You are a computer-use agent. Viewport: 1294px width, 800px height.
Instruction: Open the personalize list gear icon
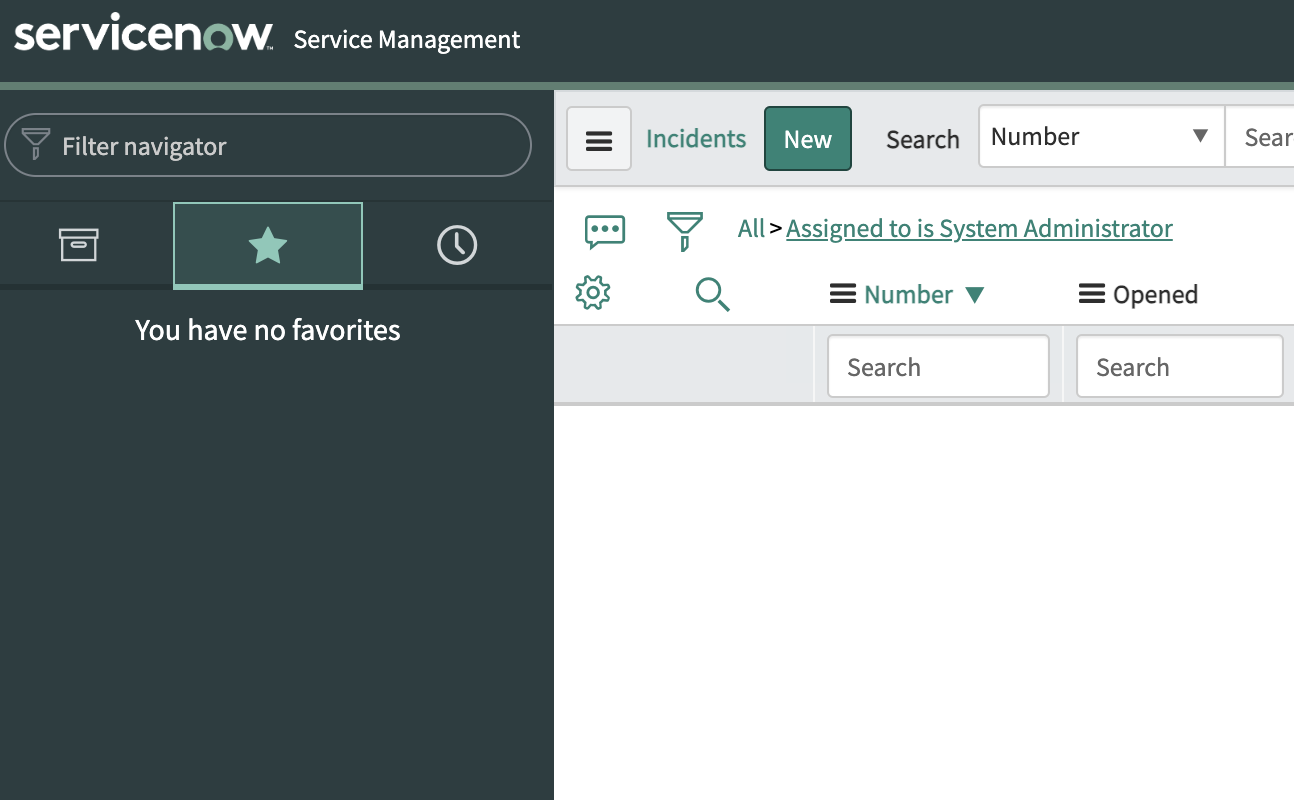pos(593,293)
